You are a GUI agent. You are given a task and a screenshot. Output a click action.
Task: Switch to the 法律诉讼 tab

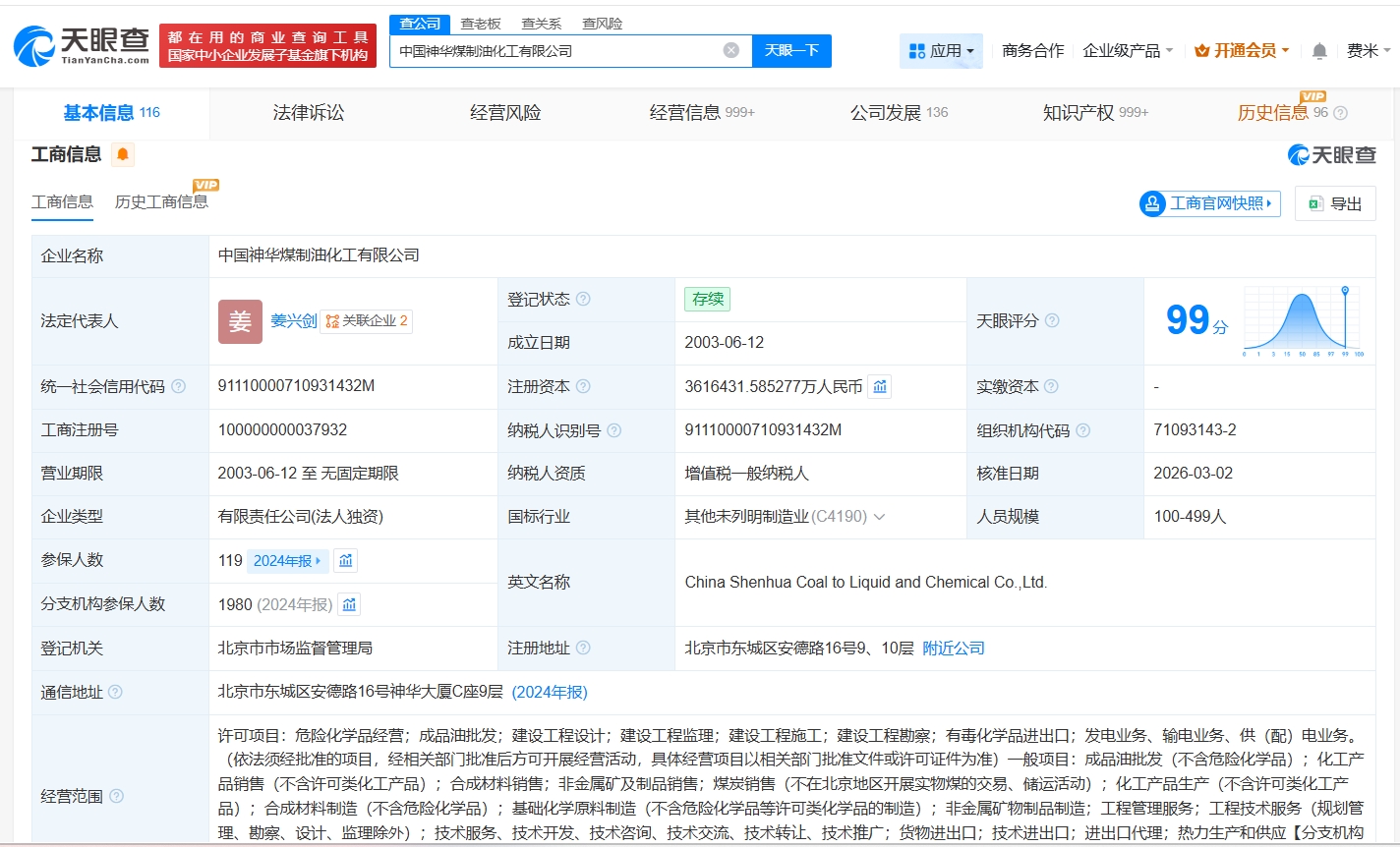click(309, 113)
